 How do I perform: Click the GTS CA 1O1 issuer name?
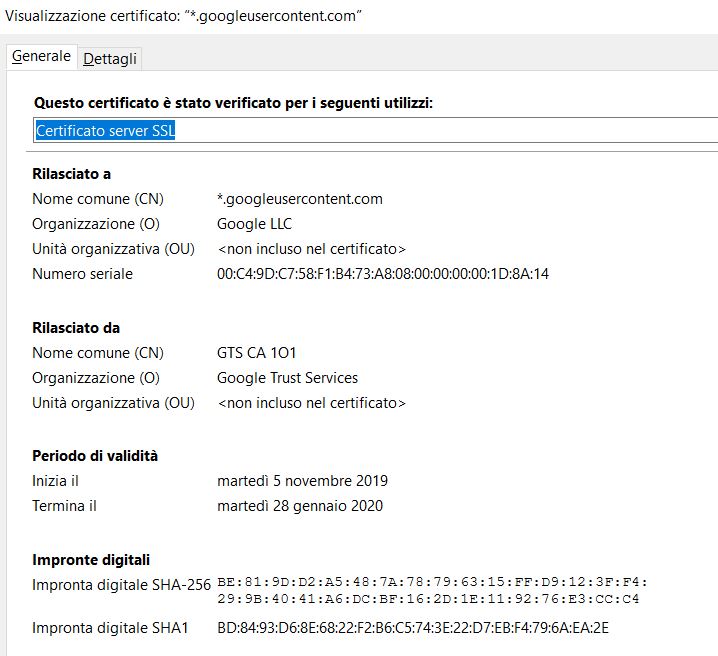[x=256, y=353]
